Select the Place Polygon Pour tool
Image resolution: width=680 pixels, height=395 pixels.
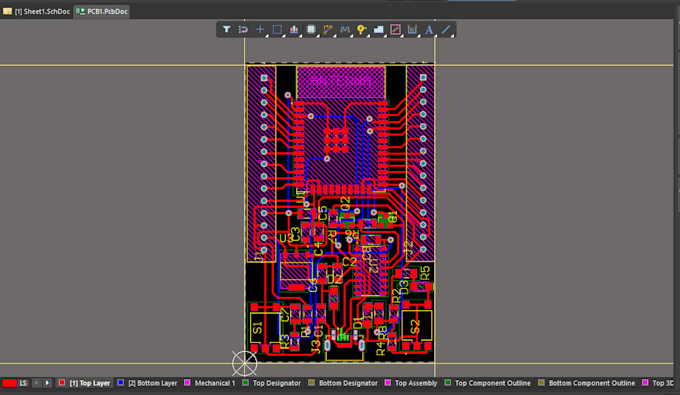coord(378,29)
